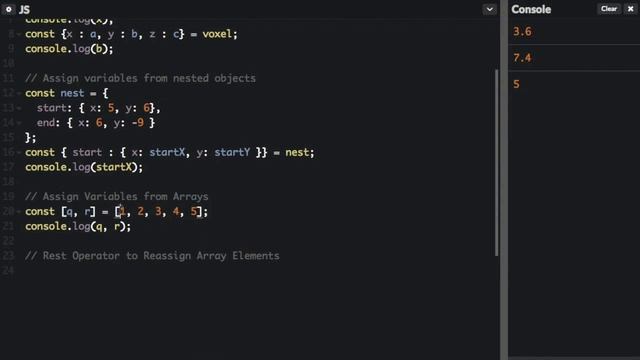This screenshot has height=360, width=640.
Task: Click the editor vertical scrollbar
Action: (496, 162)
